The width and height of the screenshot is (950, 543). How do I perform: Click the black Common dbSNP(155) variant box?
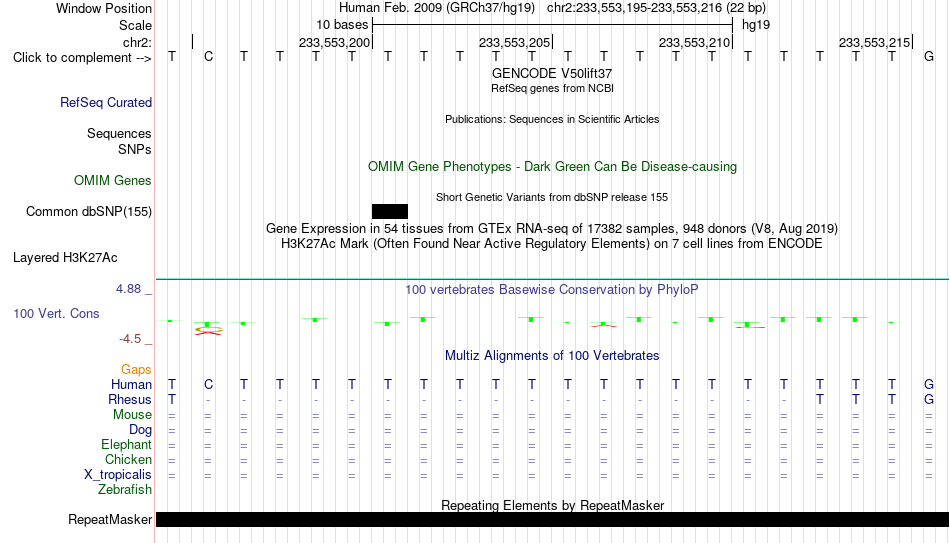click(390, 212)
